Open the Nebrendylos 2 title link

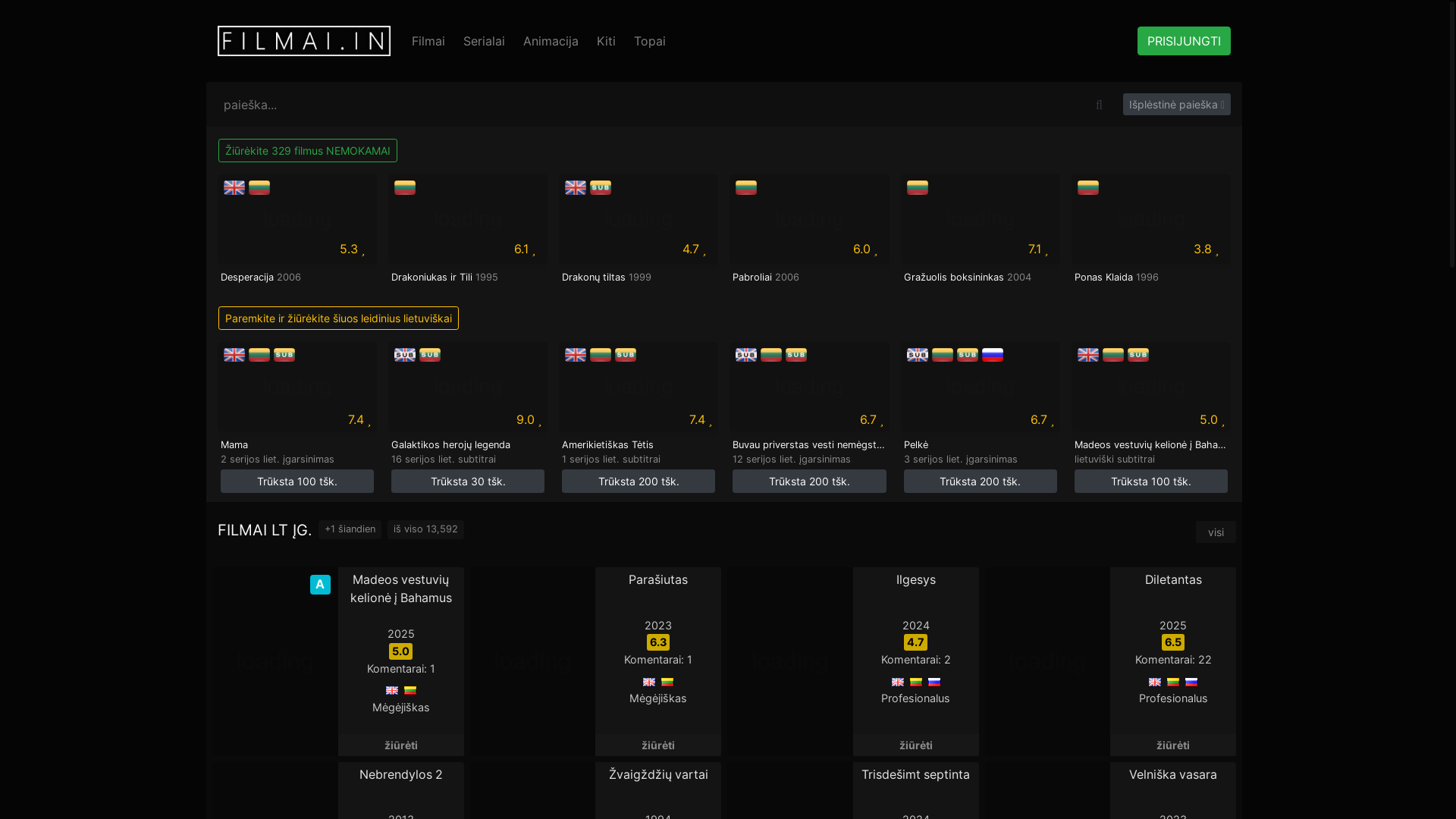coord(401,775)
